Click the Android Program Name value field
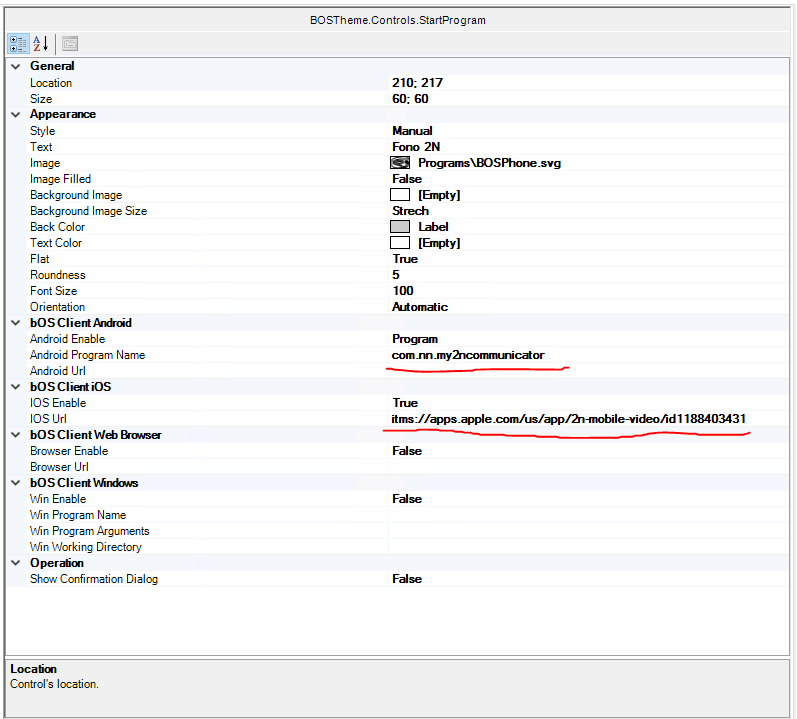The height and width of the screenshot is (719, 797). (x=468, y=355)
